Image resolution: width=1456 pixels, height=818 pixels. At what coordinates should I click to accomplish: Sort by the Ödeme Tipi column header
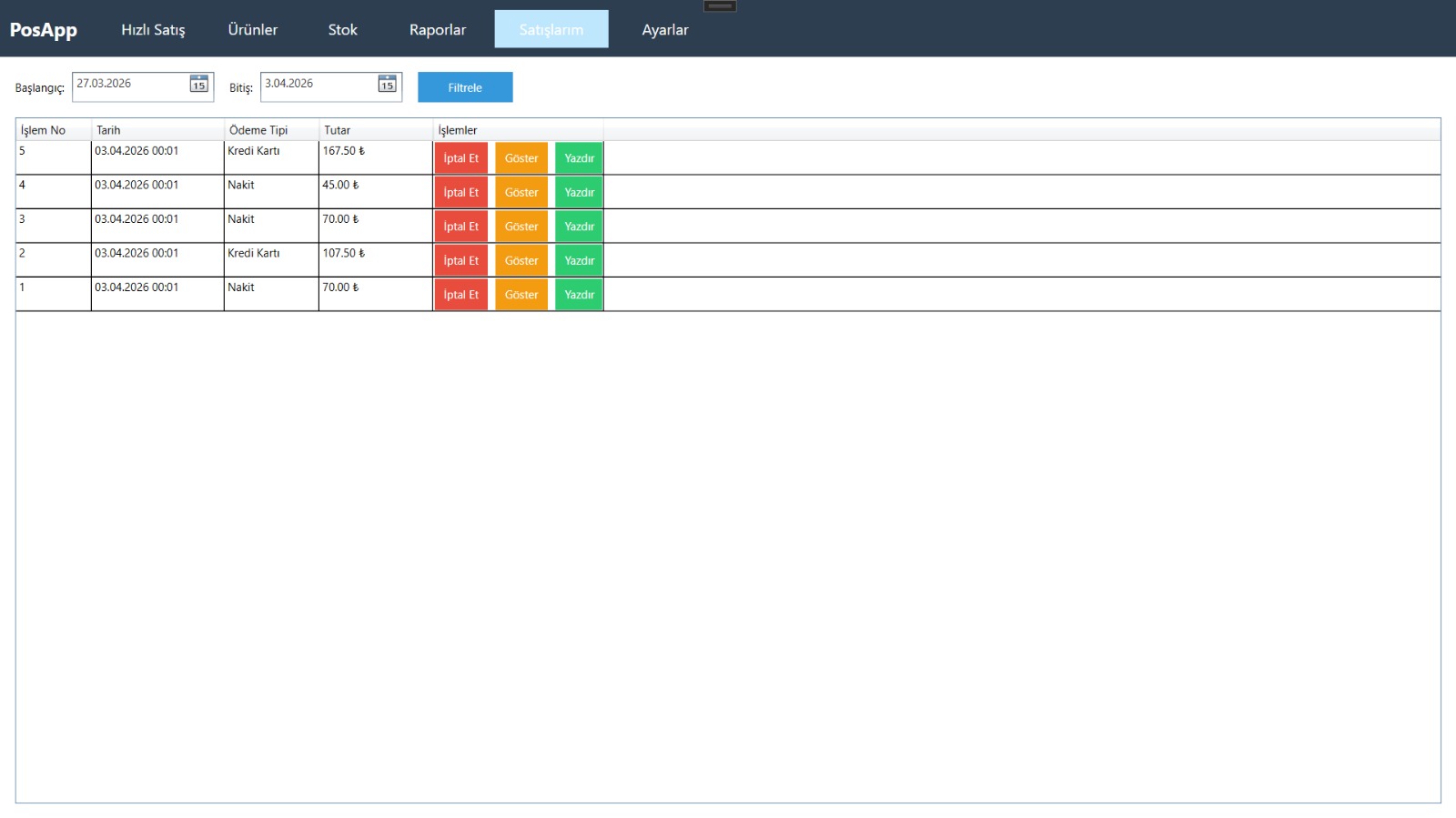pyautogui.click(x=270, y=130)
